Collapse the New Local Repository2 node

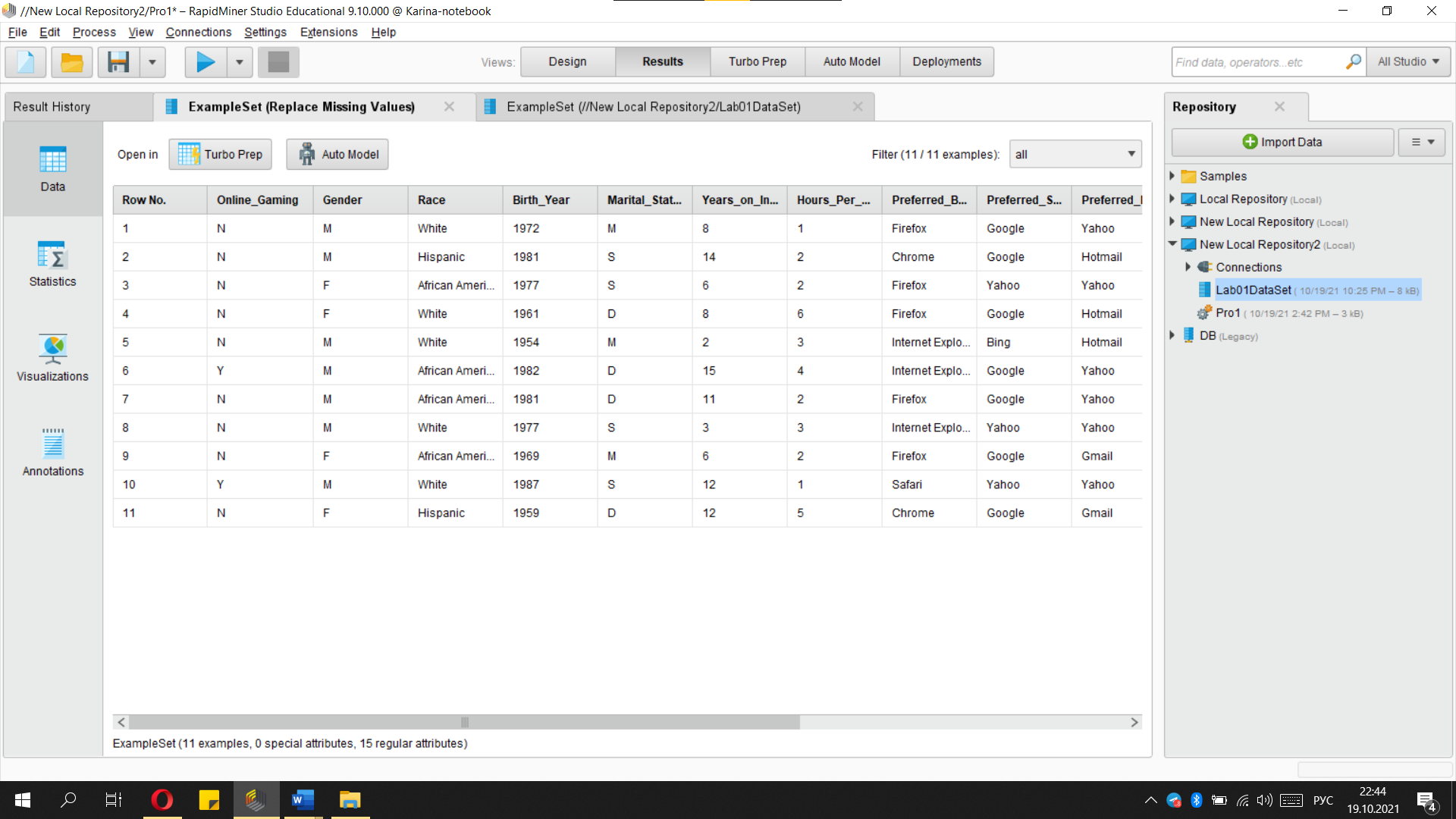click(1172, 244)
